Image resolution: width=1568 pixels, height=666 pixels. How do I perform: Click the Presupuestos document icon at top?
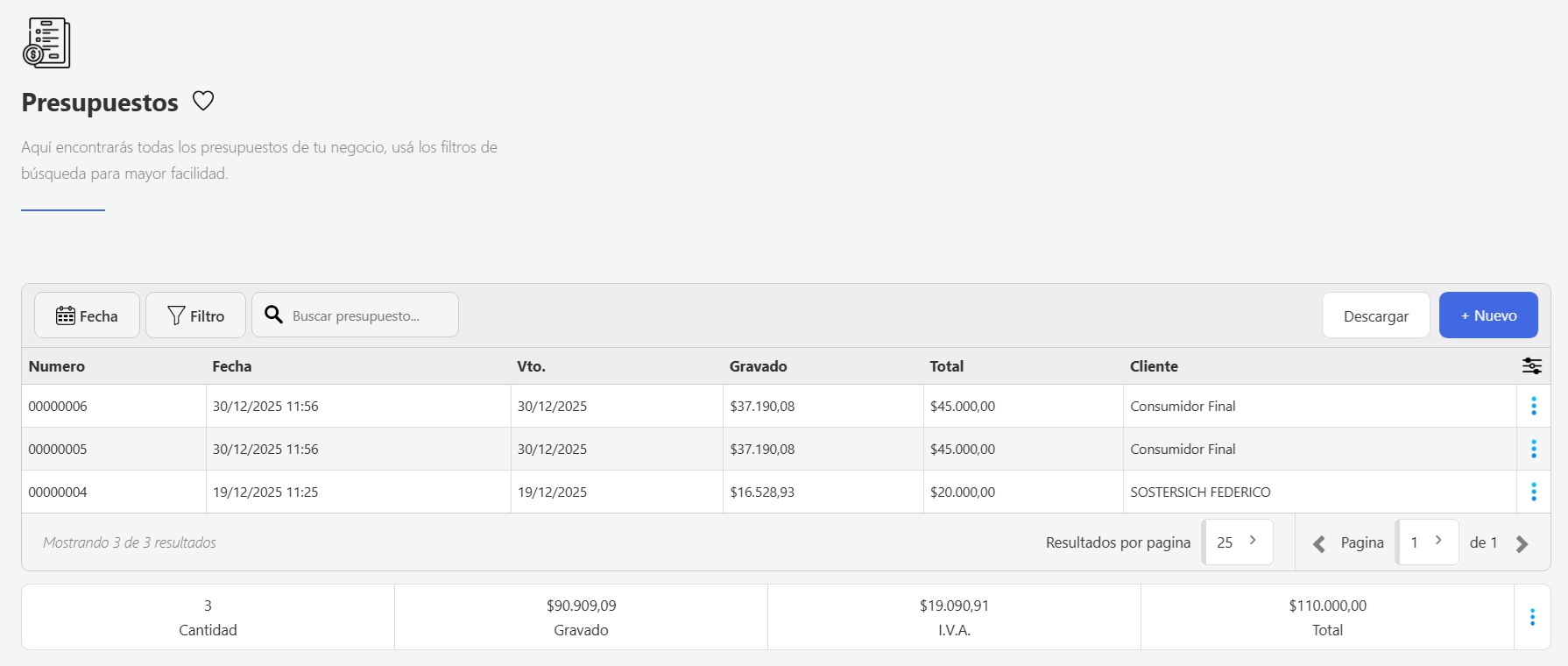point(46,43)
